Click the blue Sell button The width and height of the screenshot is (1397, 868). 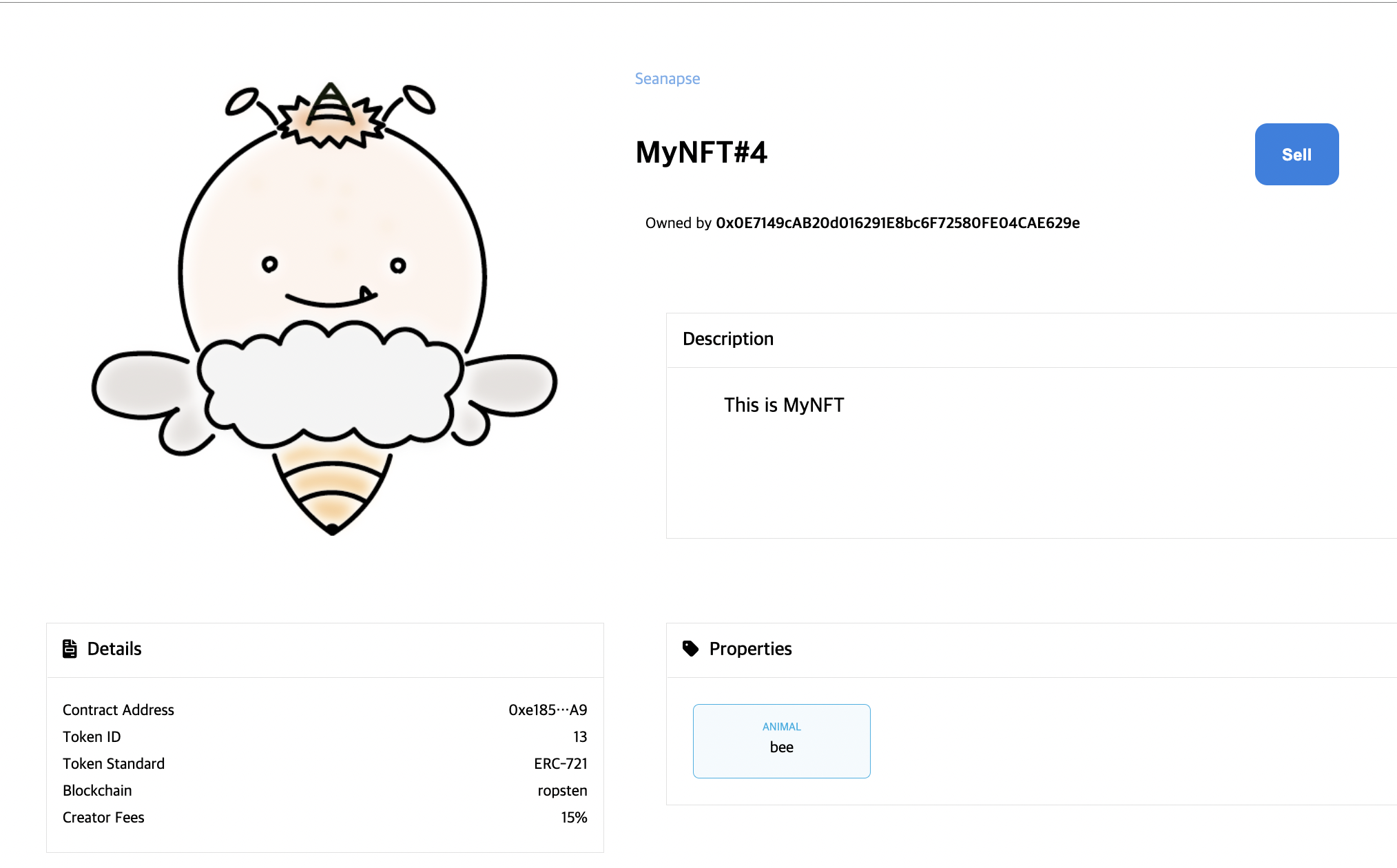point(1296,154)
